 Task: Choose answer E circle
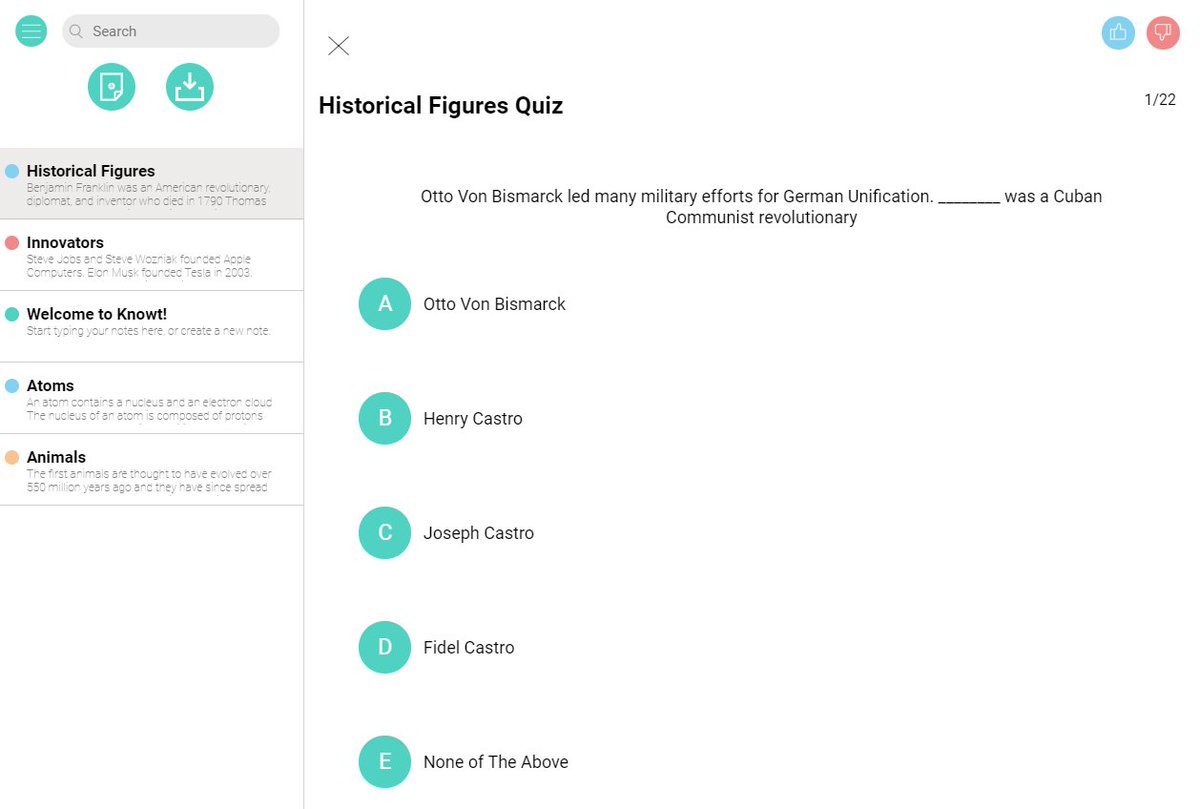pyautogui.click(x=385, y=762)
